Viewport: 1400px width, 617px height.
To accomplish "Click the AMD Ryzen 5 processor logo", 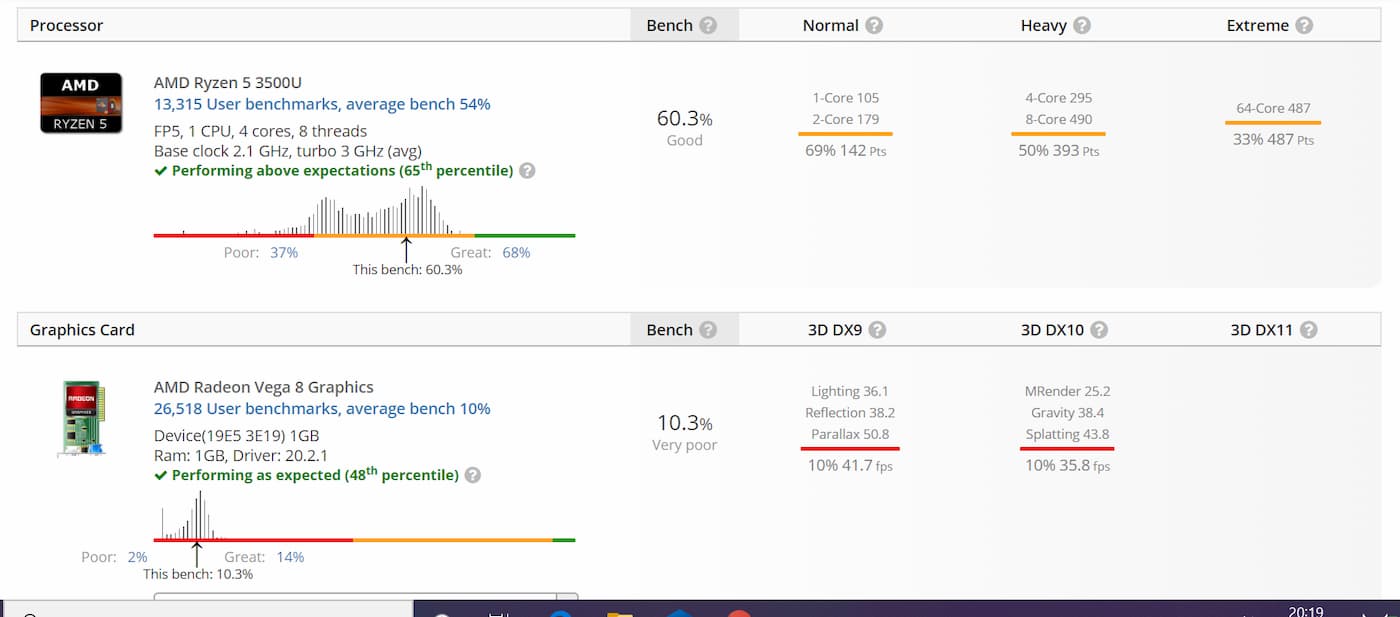I will click(x=81, y=103).
